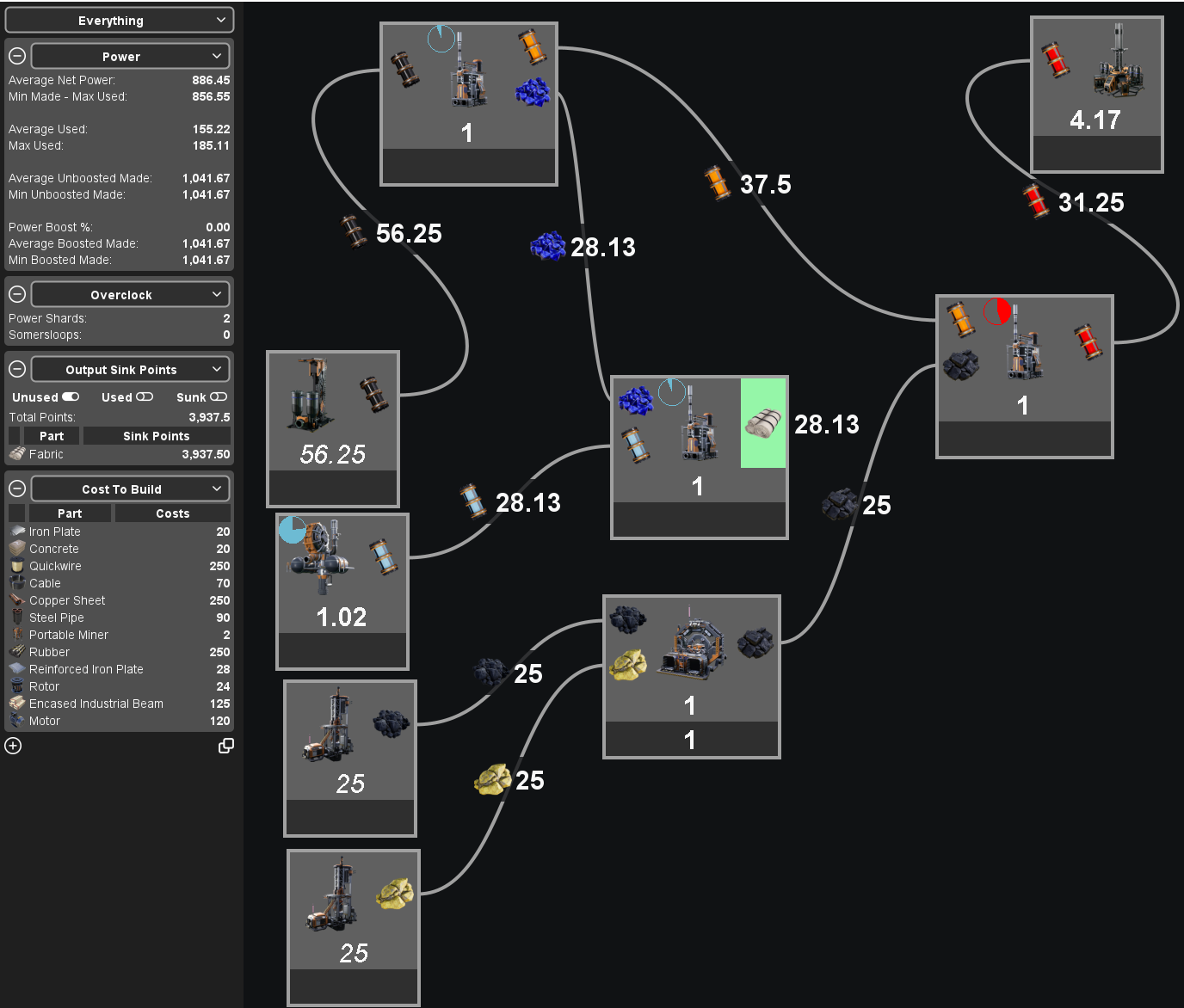Click the 31.25 edge rate label
1184x1008 pixels.
1091,202
